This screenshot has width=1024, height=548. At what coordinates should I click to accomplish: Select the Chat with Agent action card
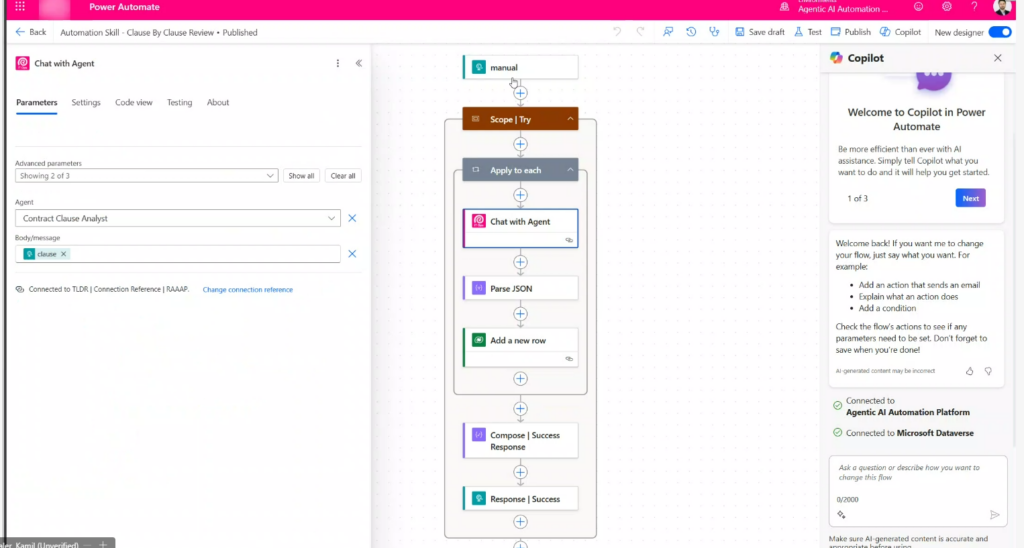pos(520,228)
